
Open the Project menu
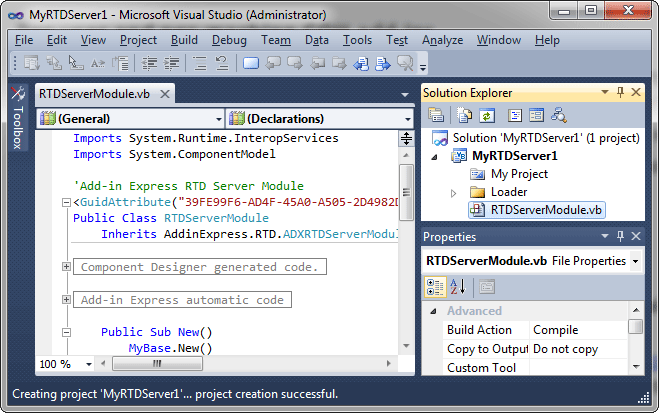pyautogui.click(x=138, y=40)
